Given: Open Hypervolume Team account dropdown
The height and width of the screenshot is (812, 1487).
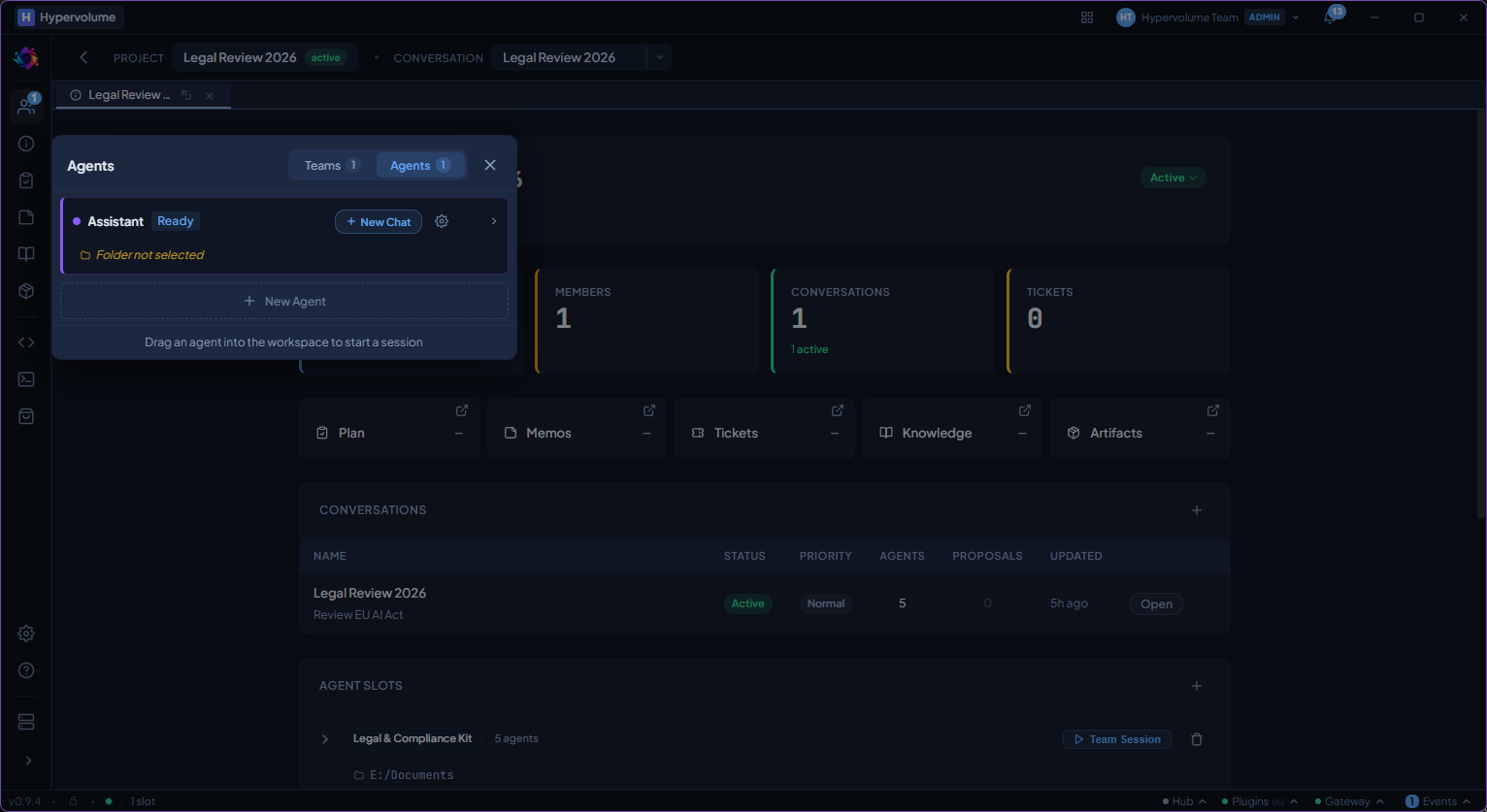Looking at the screenshot, I should tap(1208, 17).
